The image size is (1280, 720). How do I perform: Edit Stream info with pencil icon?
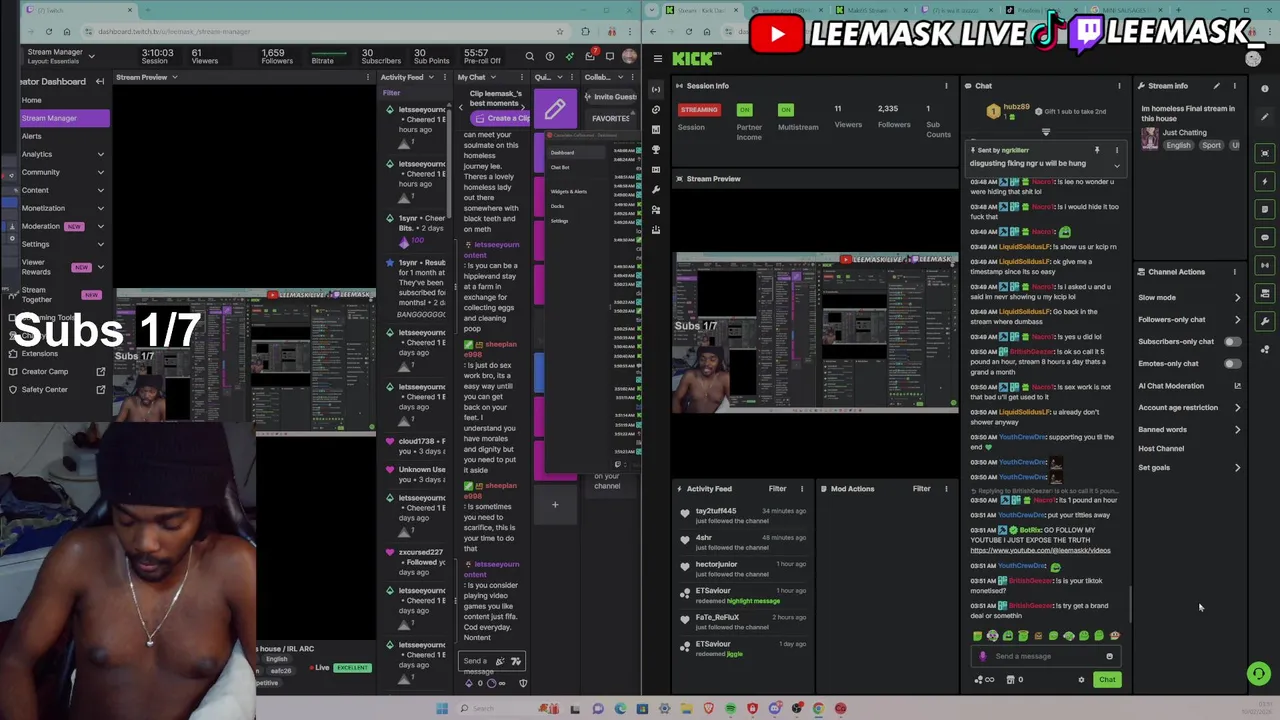[1216, 86]
